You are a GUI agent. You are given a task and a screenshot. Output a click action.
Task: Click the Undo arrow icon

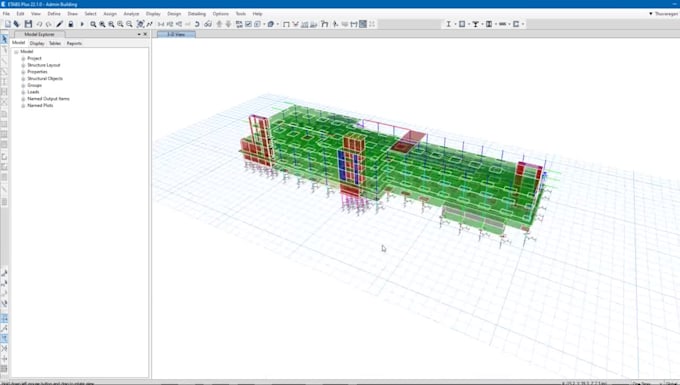pyautogui.click(x=39, y=24)
